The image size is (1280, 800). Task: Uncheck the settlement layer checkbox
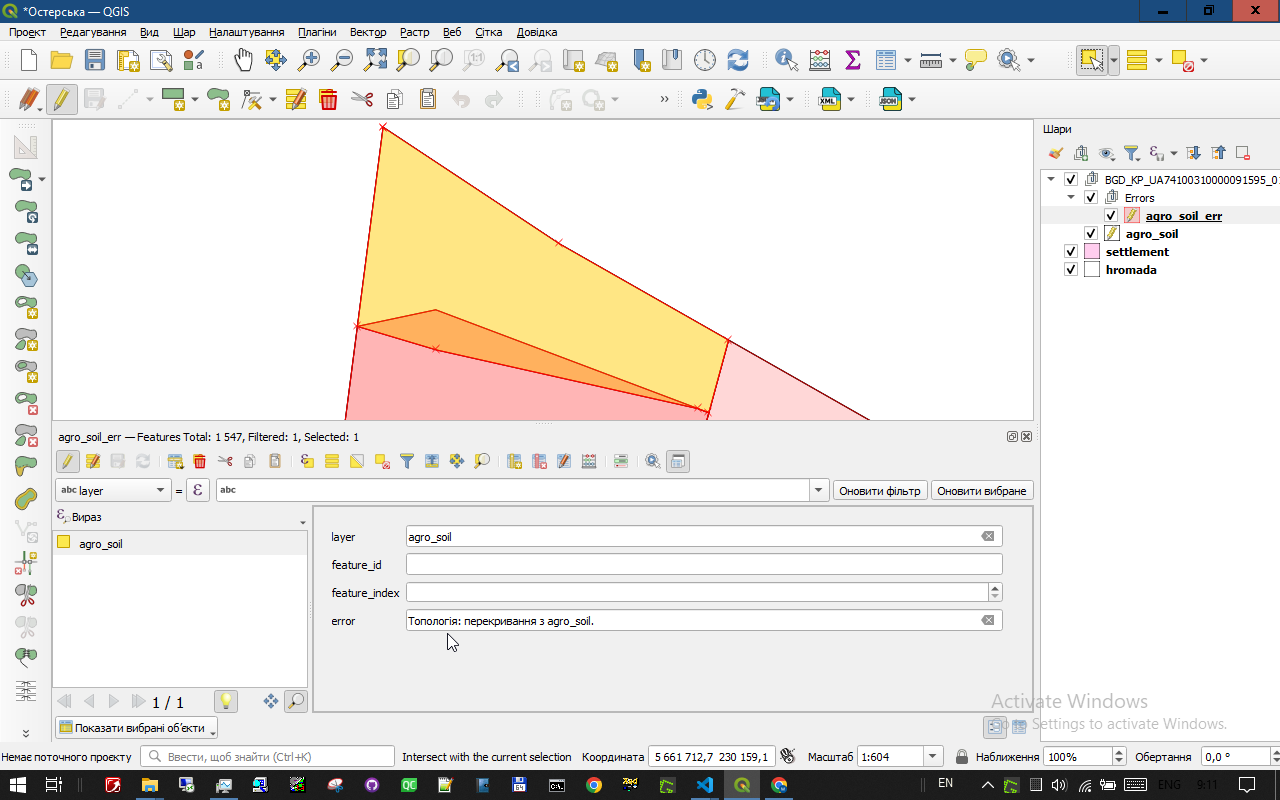pos(1071,252)
